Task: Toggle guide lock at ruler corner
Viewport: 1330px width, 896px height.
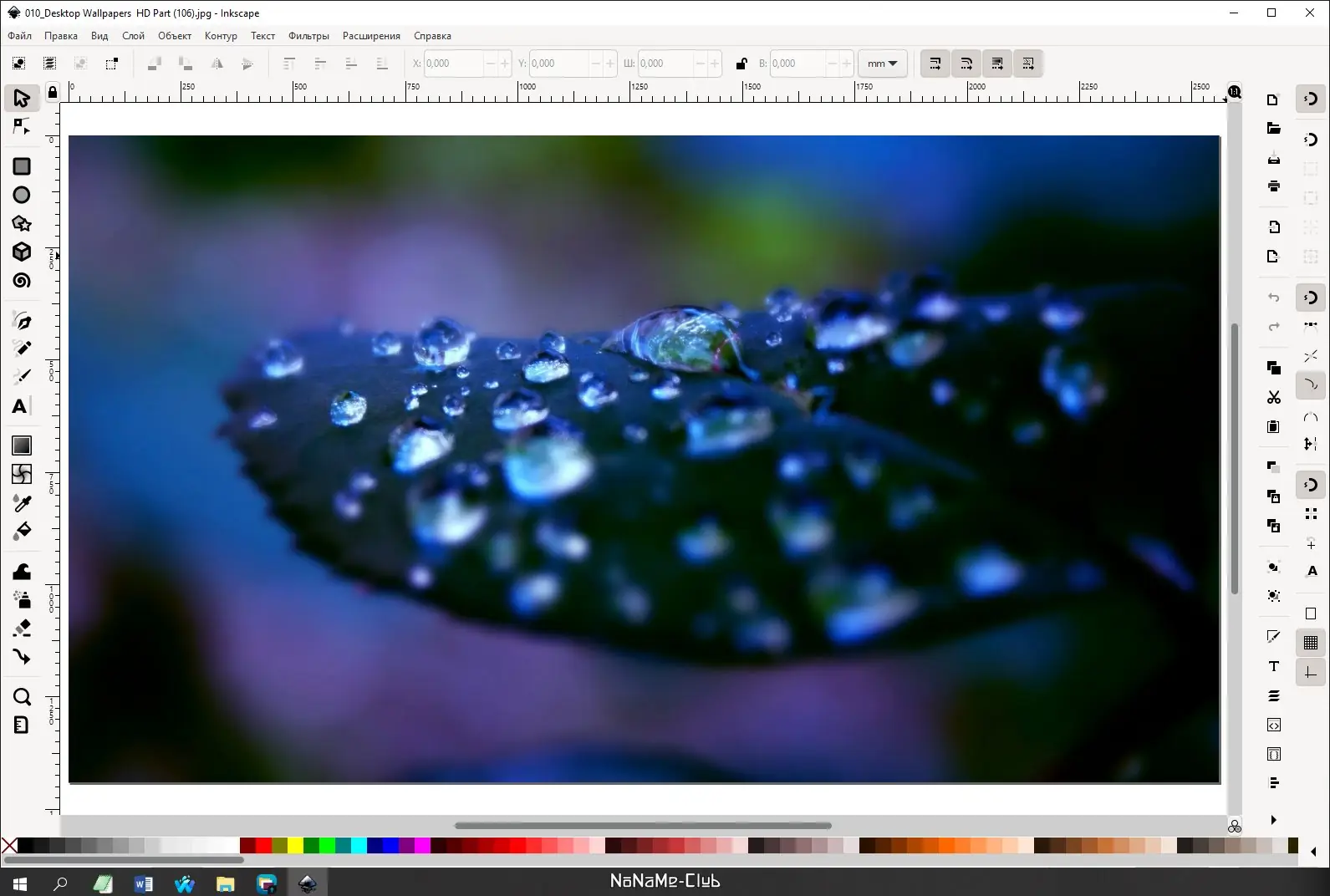Action: [53, 92]
